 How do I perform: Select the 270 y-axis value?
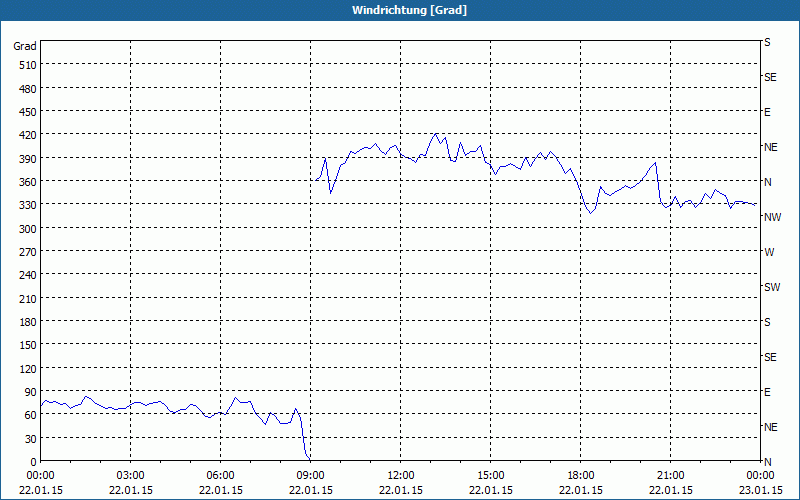pyautogui.click(x=28, y=252)
